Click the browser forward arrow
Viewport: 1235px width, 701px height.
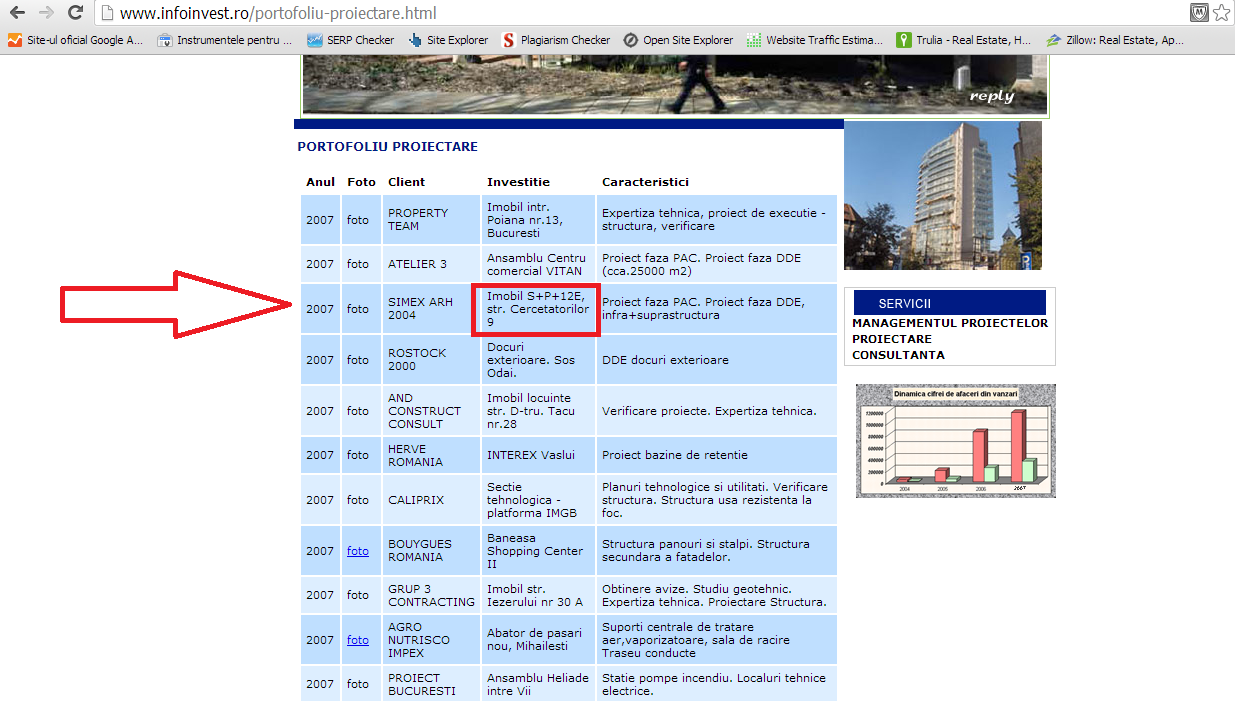click(x=46, y=13)
